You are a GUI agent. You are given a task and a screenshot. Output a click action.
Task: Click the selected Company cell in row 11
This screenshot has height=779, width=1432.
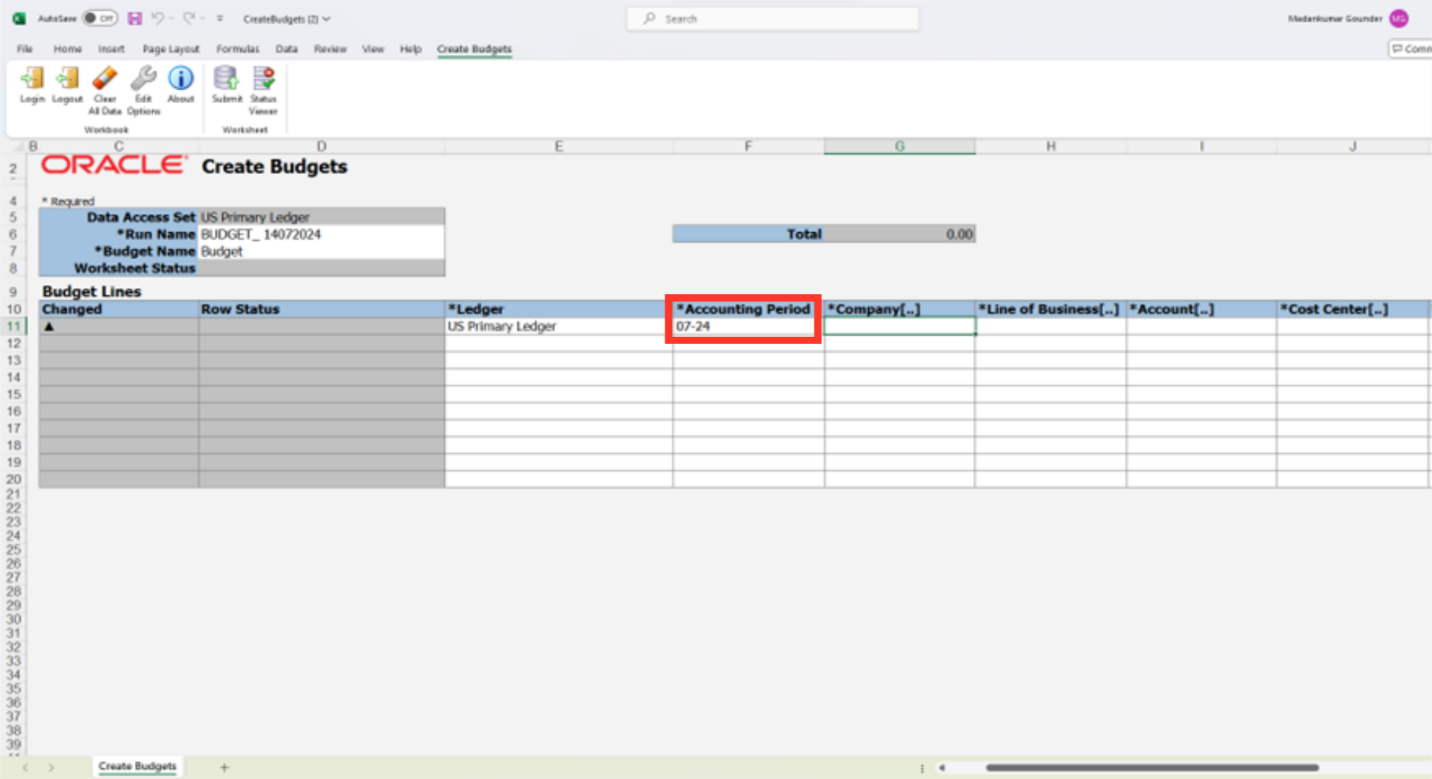tap(899, 326)
